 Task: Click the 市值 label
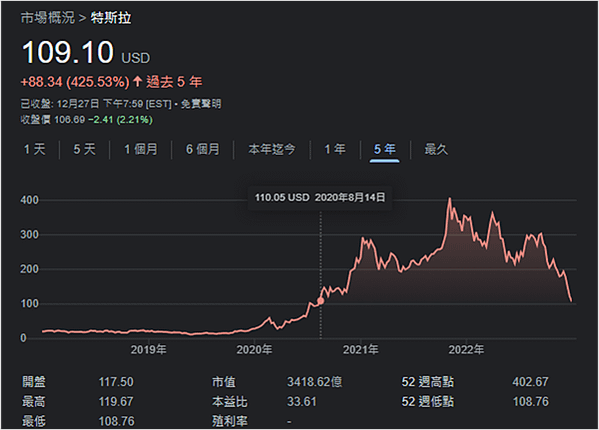point(224,382)
